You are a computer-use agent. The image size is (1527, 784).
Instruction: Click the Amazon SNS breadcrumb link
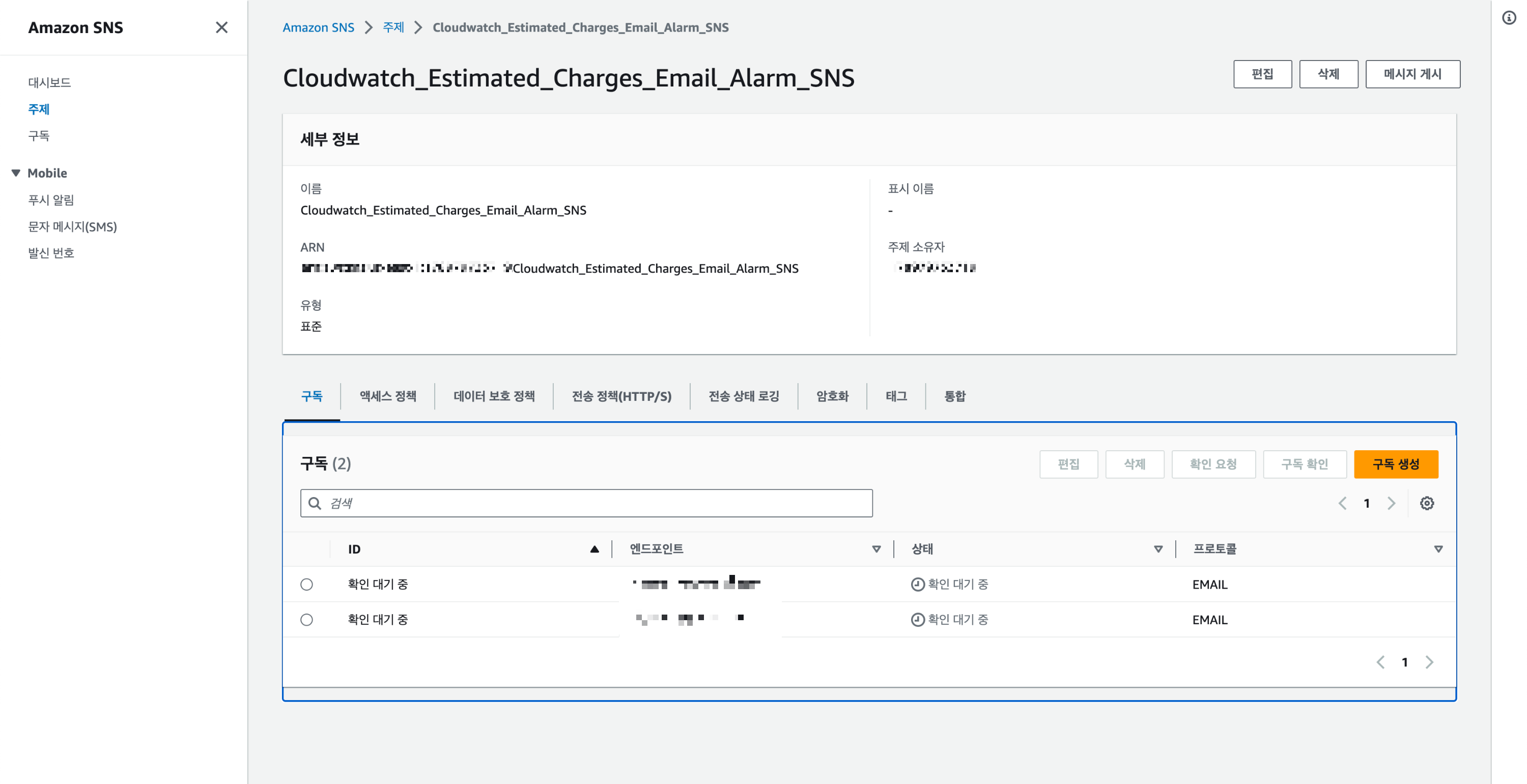coord(318,27)
